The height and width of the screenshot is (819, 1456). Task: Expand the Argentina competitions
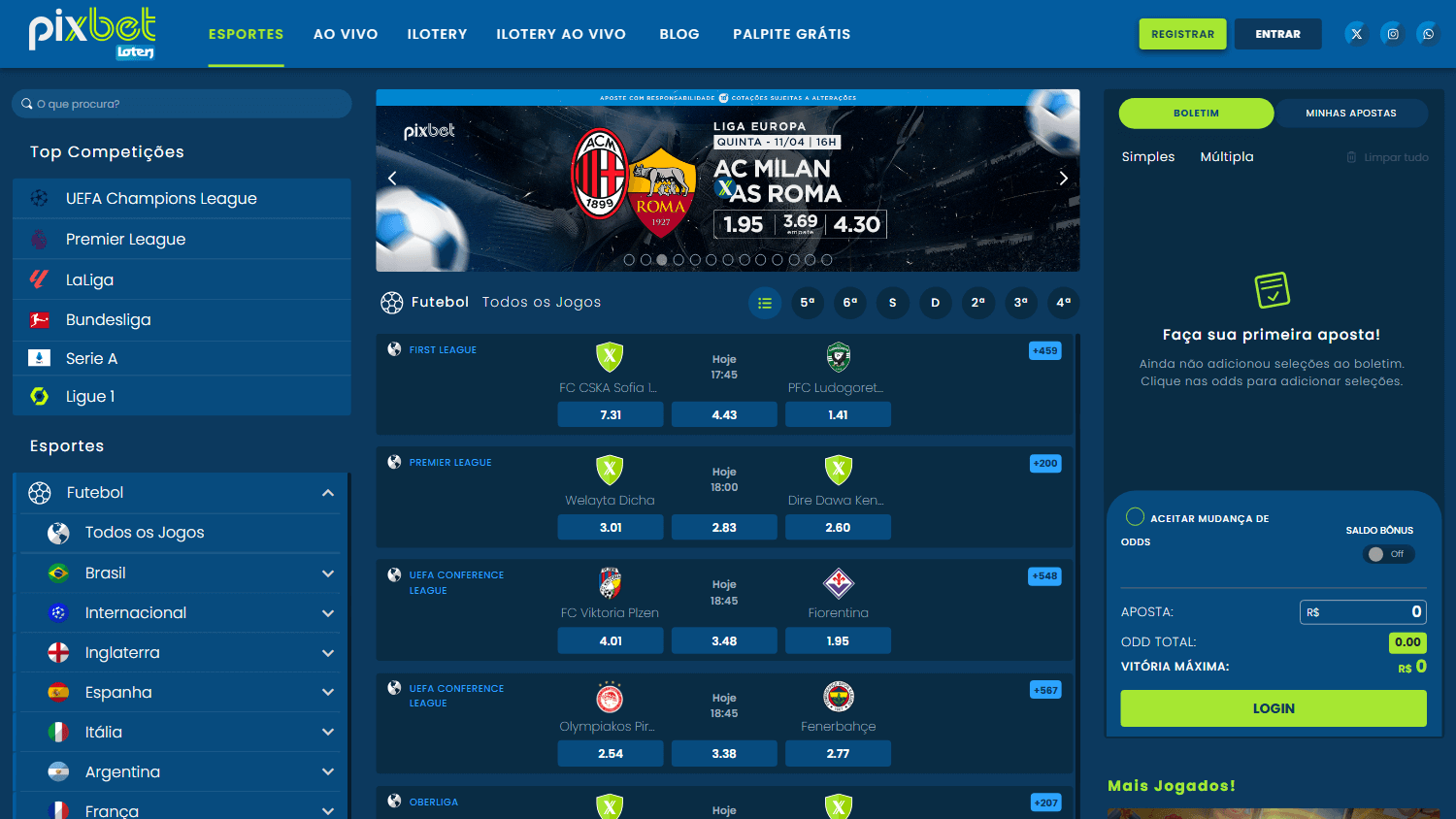(328, 772)
